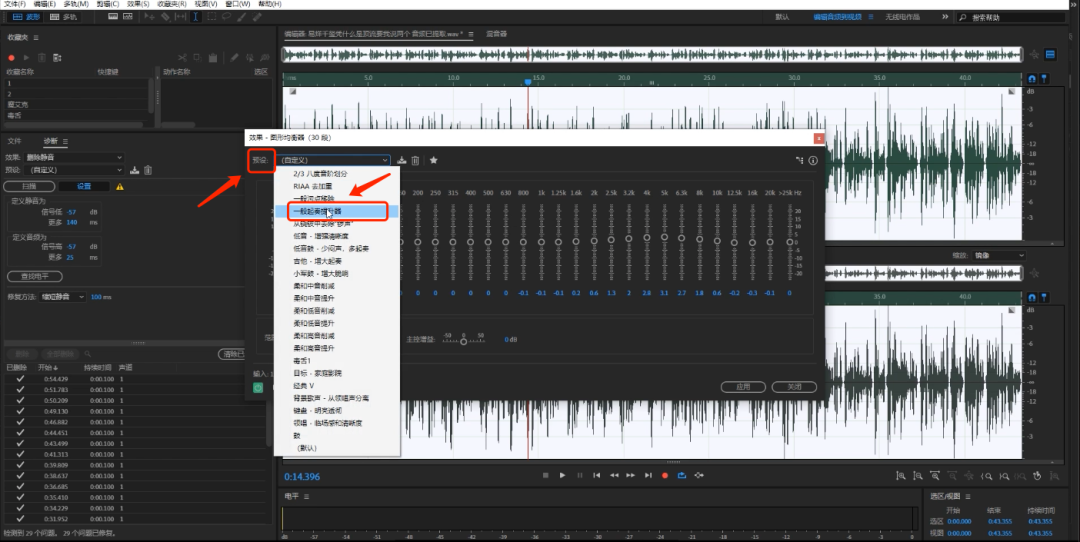Select the Spot Healing Brush tool
Image resolution: width=1080 pixels, height=542 pixels.
click(257, 17)
